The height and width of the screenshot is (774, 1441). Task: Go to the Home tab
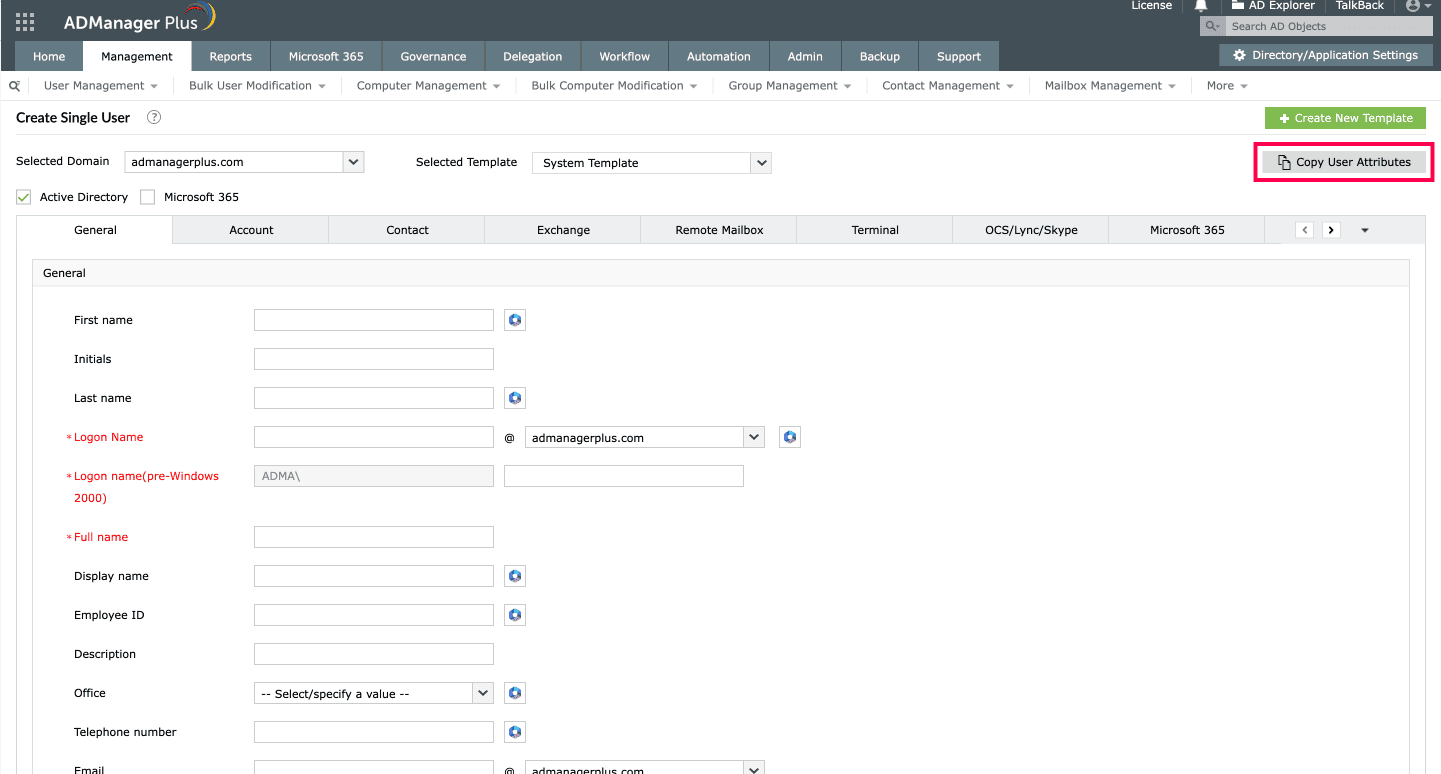click(49, 56)
